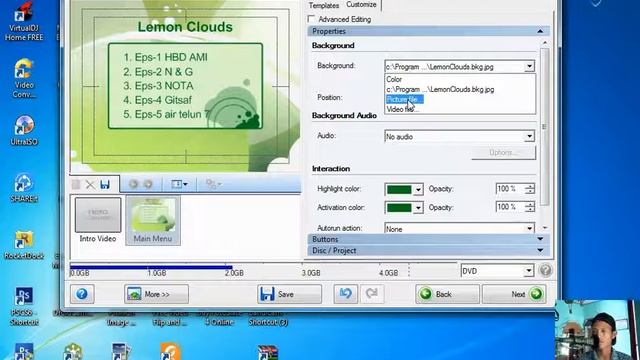
Task: Launch the UltraISO desktop shortcut
Action: [x=24, y=131]
